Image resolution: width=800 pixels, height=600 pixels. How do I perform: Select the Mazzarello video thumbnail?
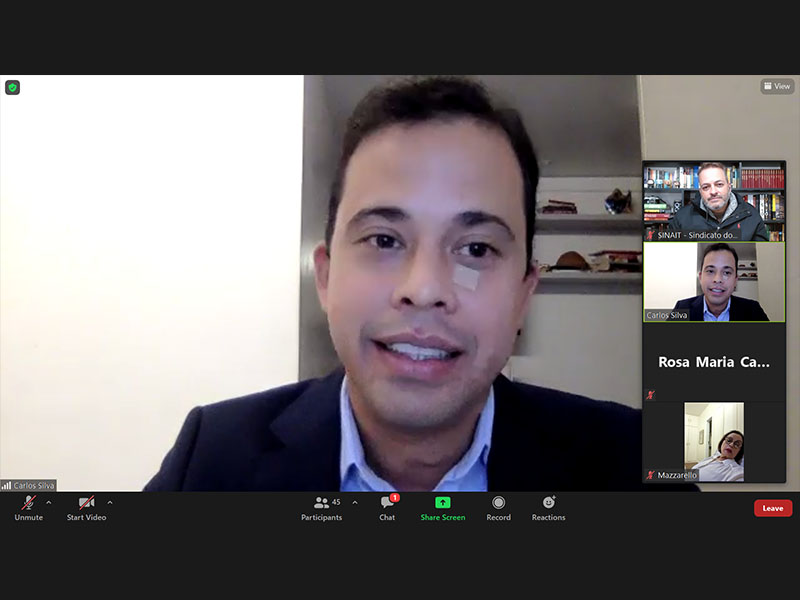[x=714, y=441]
